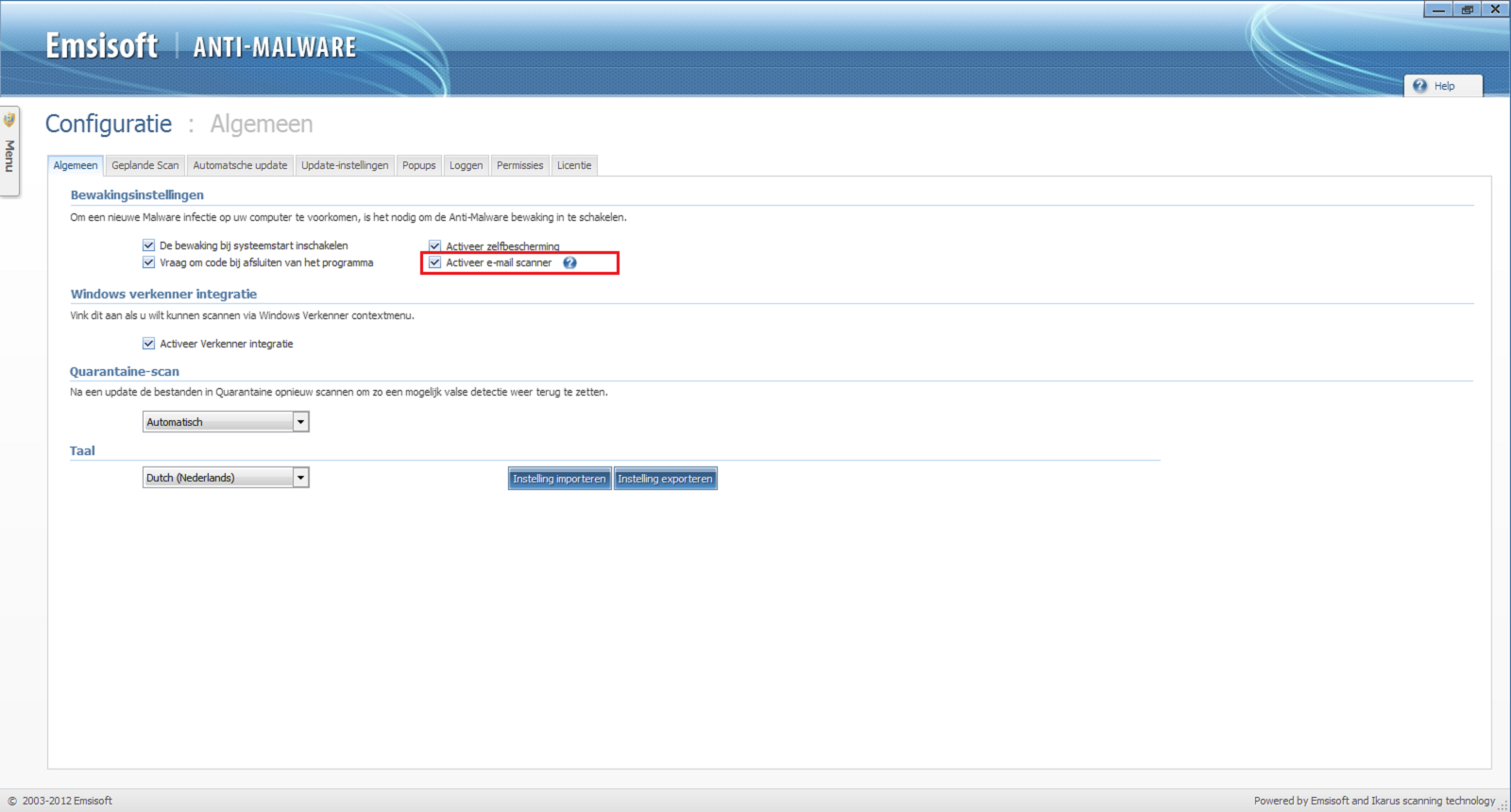Switch to the Loggen tab
This screenshot has height=812, width=1511.
click(x=466, y=165)
